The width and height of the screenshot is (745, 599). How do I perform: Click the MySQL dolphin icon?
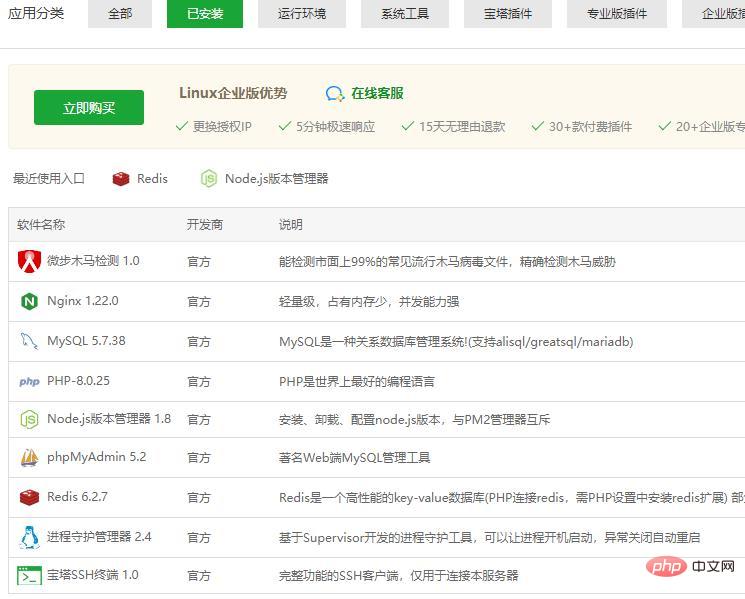tap(29, 341)
